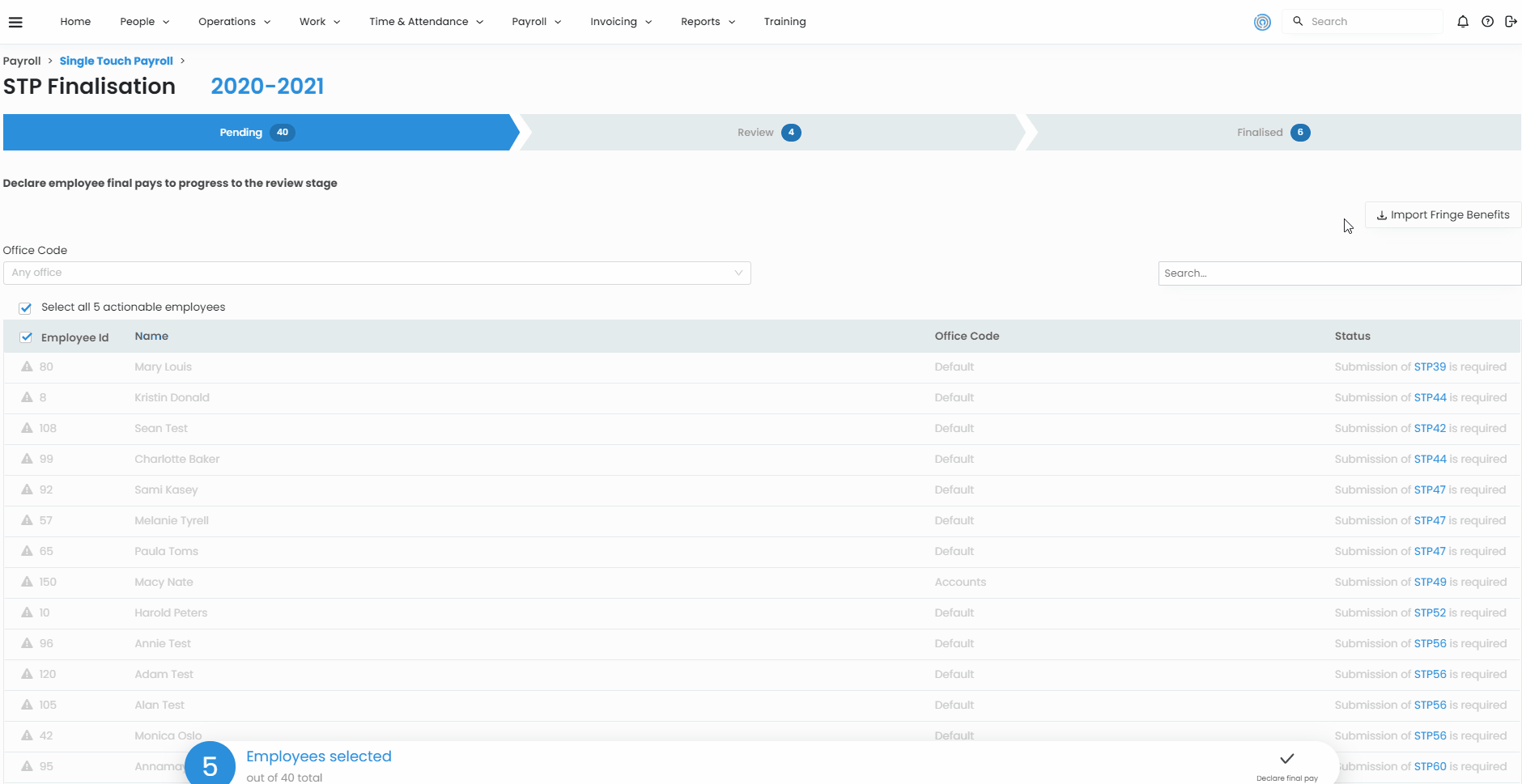The image size is (1522, 784).
Task: Click the warning icon for Mary Louis
Action: 27,367
